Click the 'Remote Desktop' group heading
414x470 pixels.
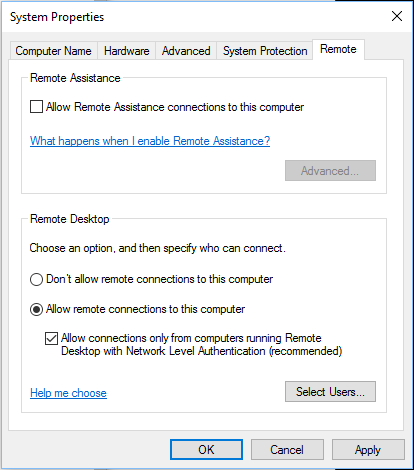pos(70,219)
